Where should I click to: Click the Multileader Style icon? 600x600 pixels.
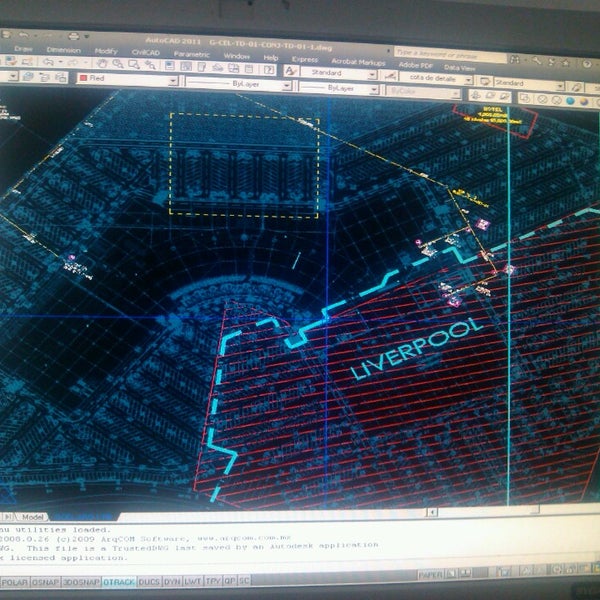[577, 87]
